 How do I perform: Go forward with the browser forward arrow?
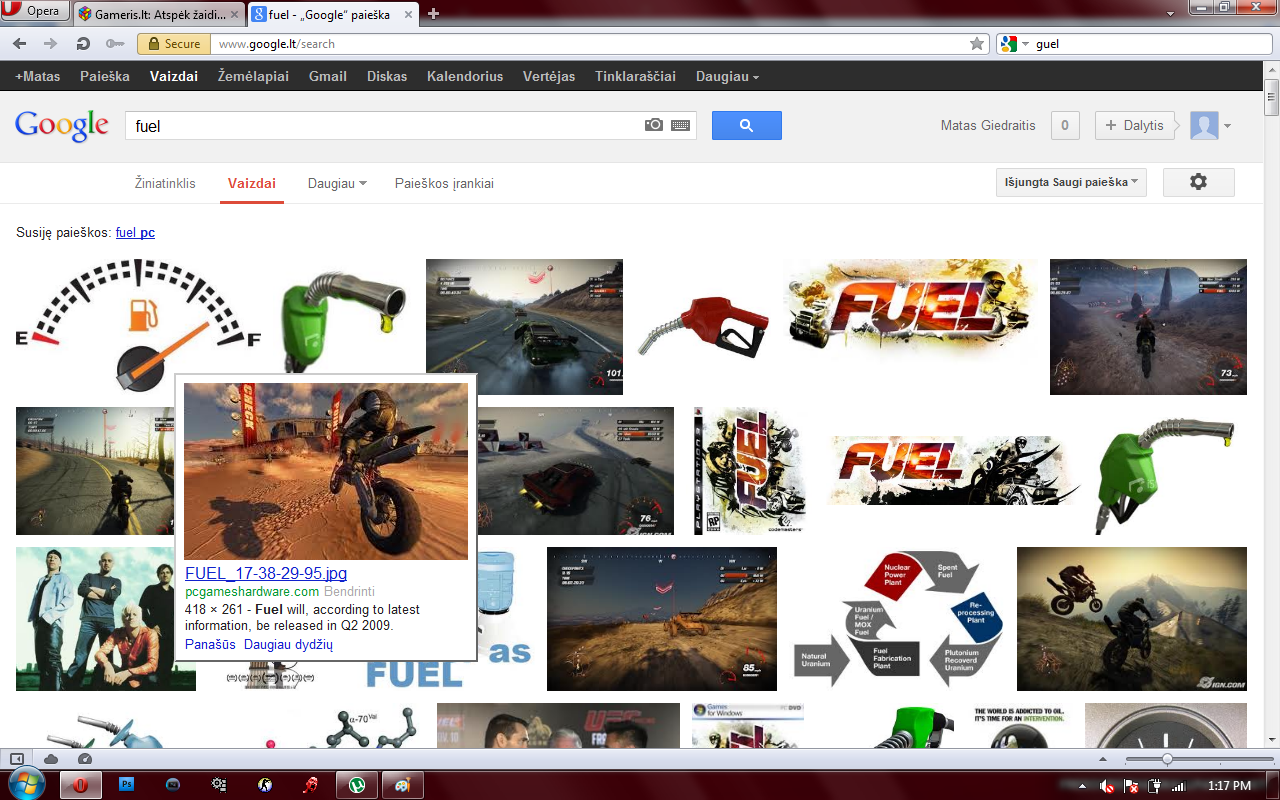pyautogui.click(x=50, y=44)
